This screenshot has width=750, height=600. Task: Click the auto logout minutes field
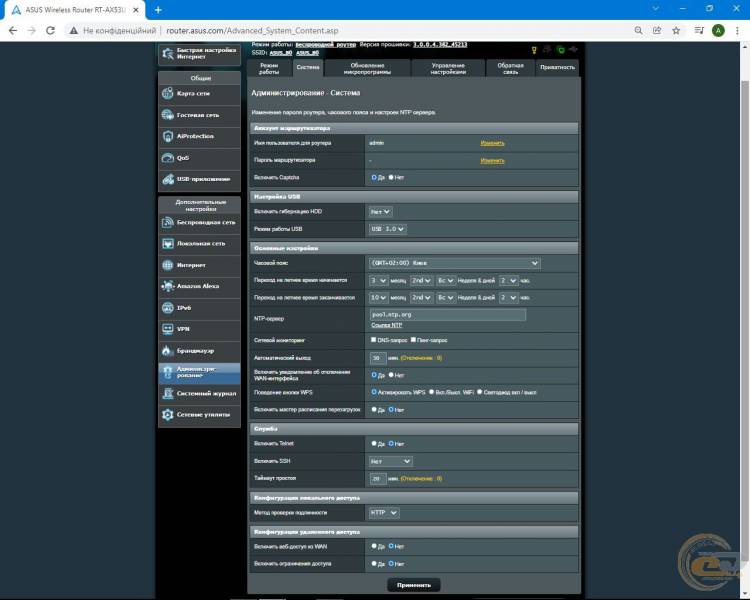(x=377, y=358)
